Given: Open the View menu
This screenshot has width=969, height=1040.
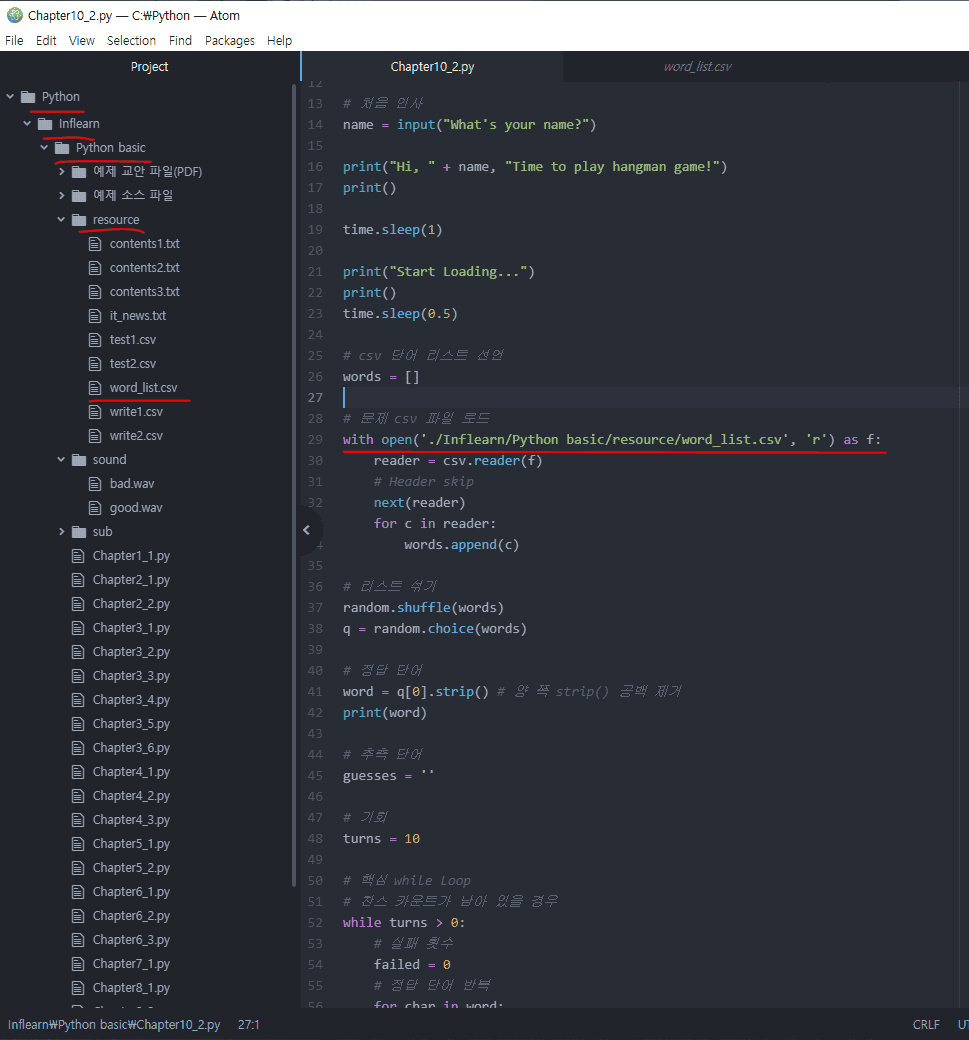Looking at the screenshot, I should click(82, 40).
